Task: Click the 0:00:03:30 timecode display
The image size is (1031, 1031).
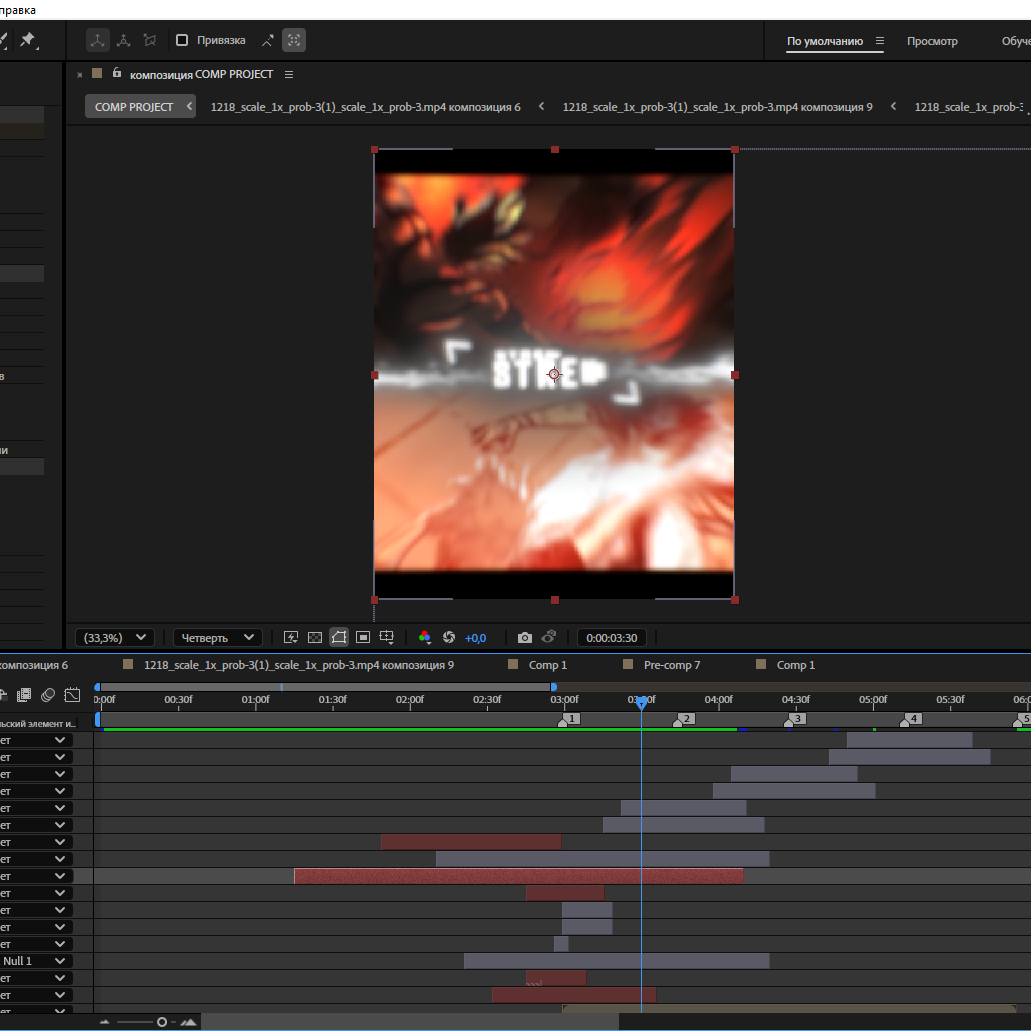Action: (611, 637)
